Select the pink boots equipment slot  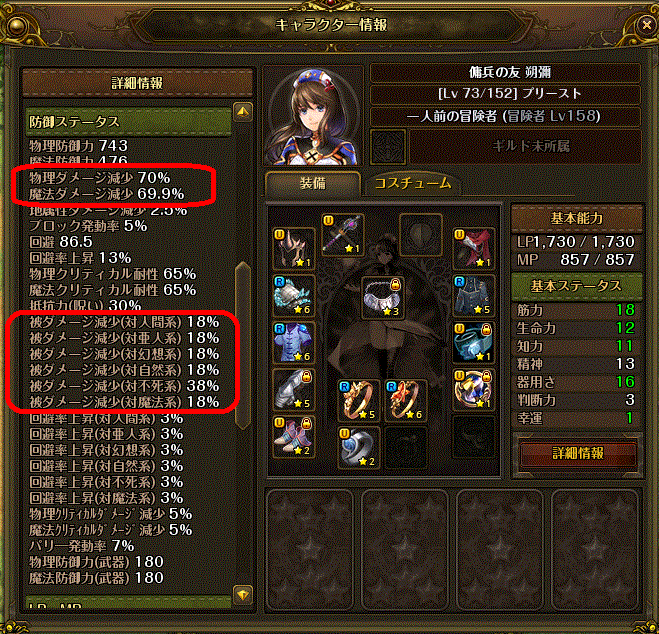point(294,437)
